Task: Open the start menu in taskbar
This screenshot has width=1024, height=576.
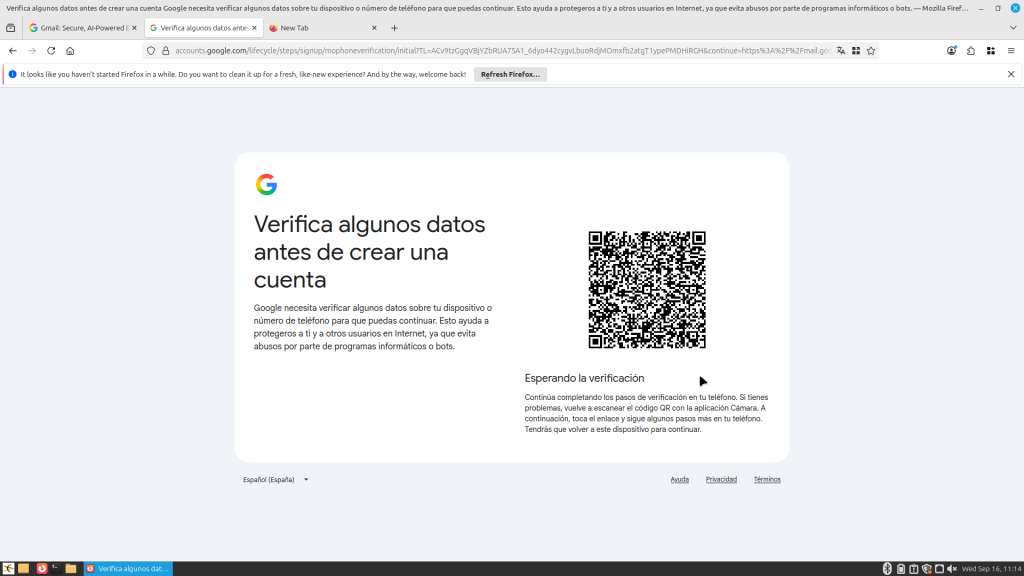Action: pyautogui.click(x=8, y=569)
